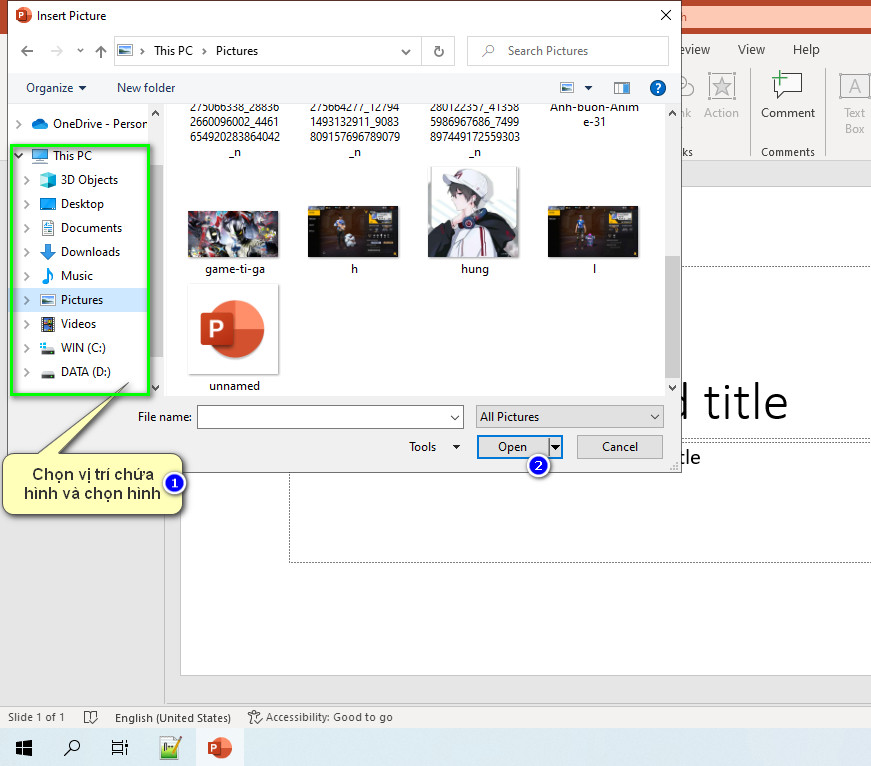Go up one folder level

pos(101,52)
